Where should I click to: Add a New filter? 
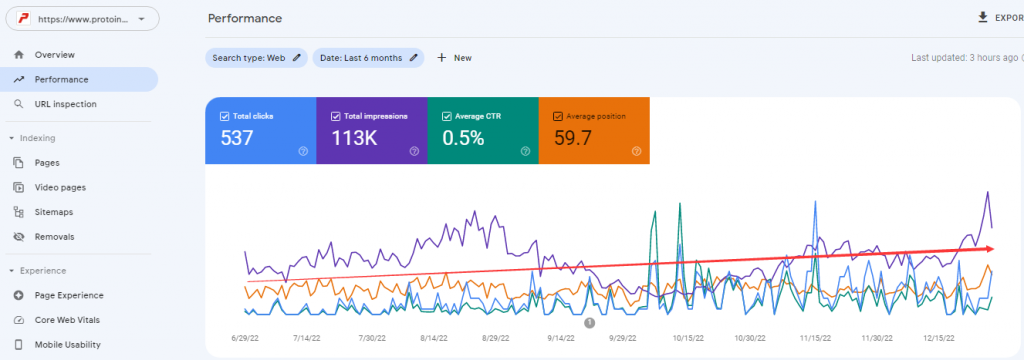[x=454, y=57]
